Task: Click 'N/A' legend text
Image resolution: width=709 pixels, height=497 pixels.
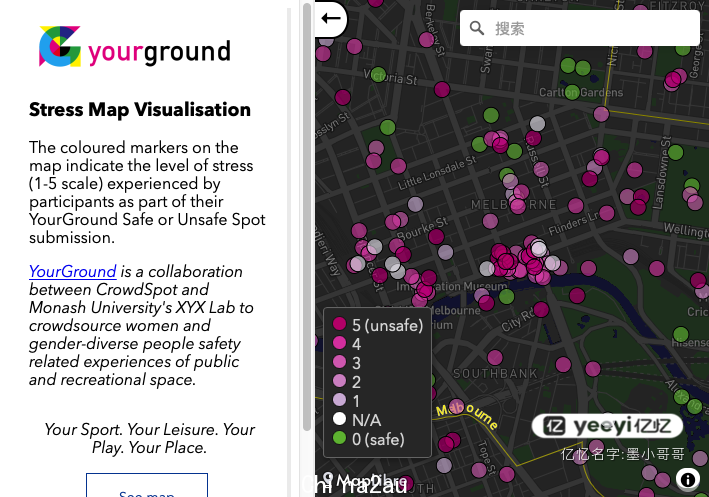Action: [x=366, y=420]
